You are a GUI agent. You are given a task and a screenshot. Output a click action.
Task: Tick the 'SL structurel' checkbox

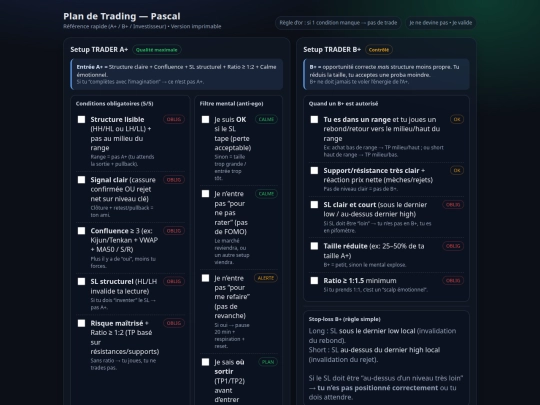[81, 281]
